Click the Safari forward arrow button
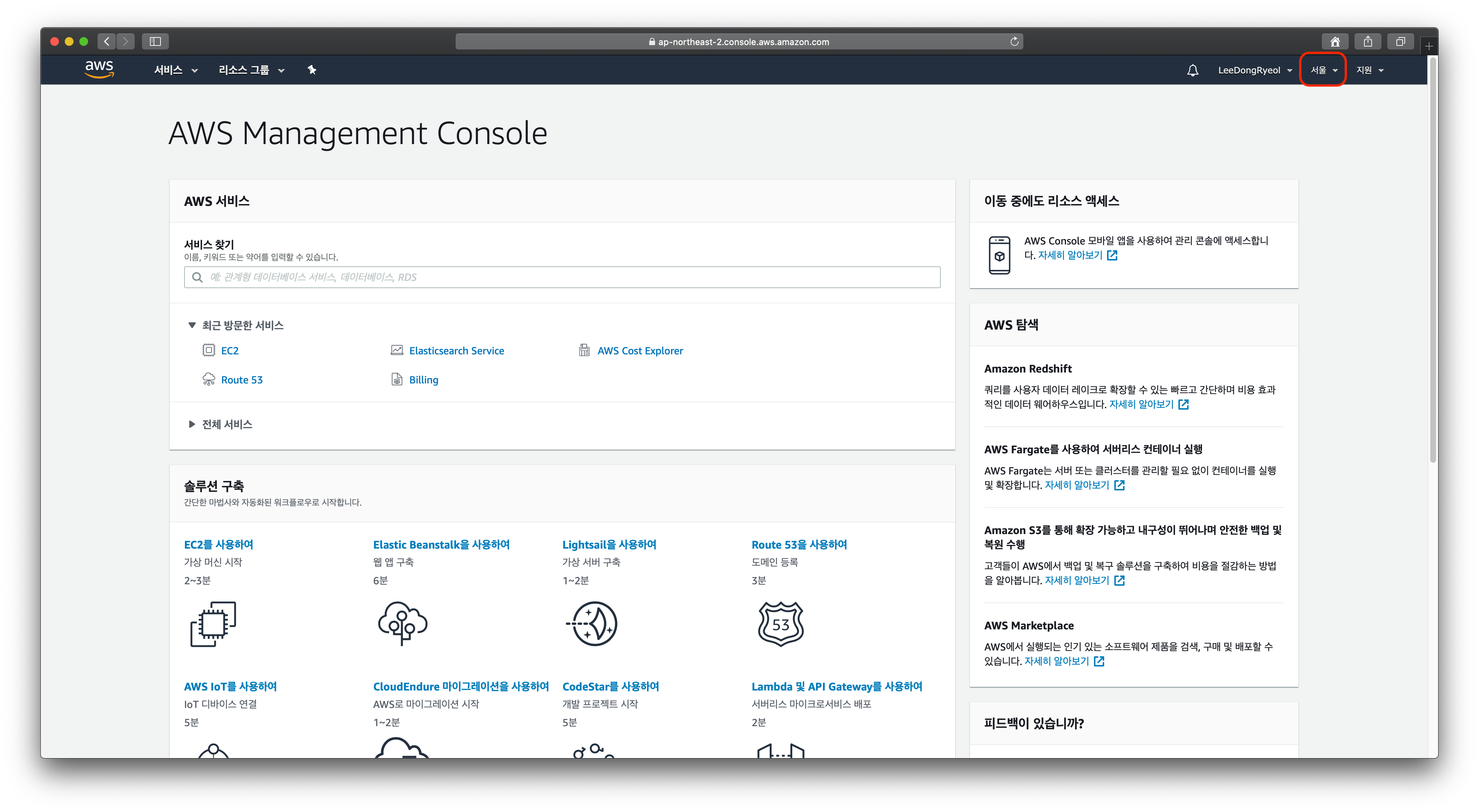The width and height of the screenshot is (1479, 812). tap(125, 41)
